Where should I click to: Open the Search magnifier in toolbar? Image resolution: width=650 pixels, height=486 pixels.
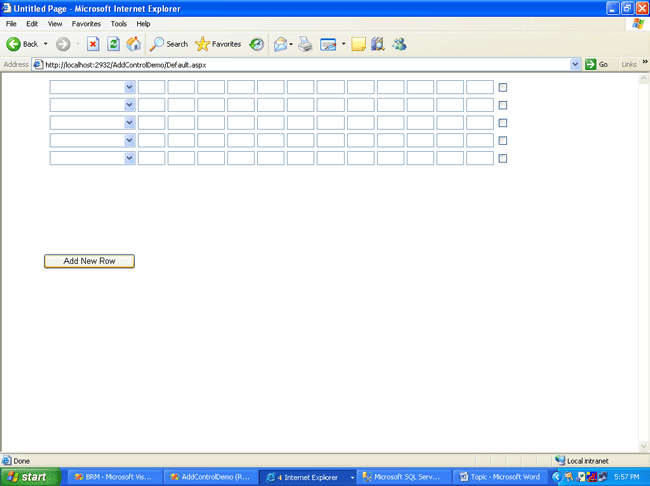169,44
